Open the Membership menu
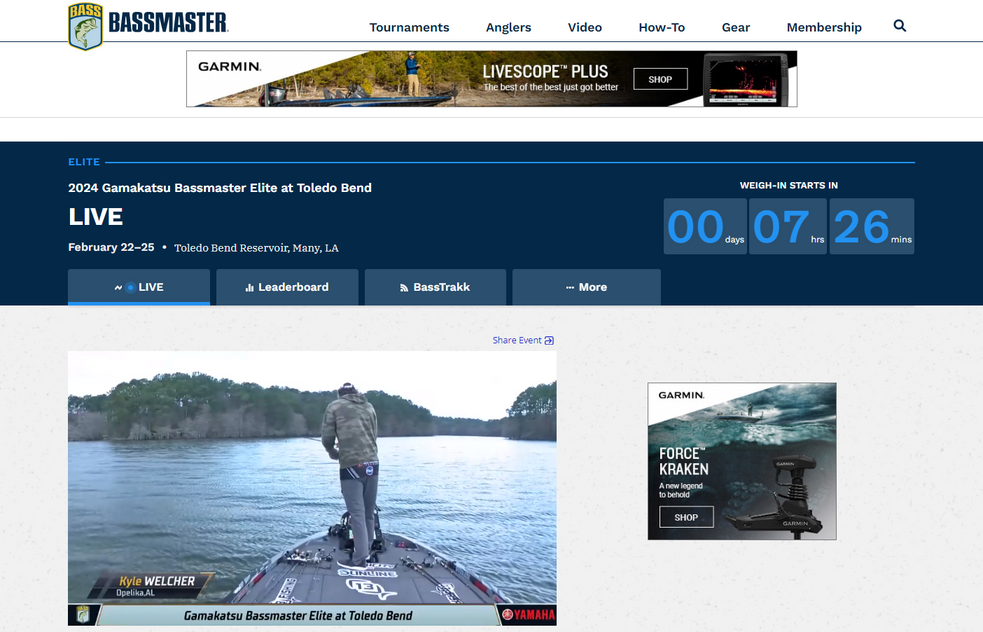The width and height of the screenshot is (983, 632). [x=824, y=28]
